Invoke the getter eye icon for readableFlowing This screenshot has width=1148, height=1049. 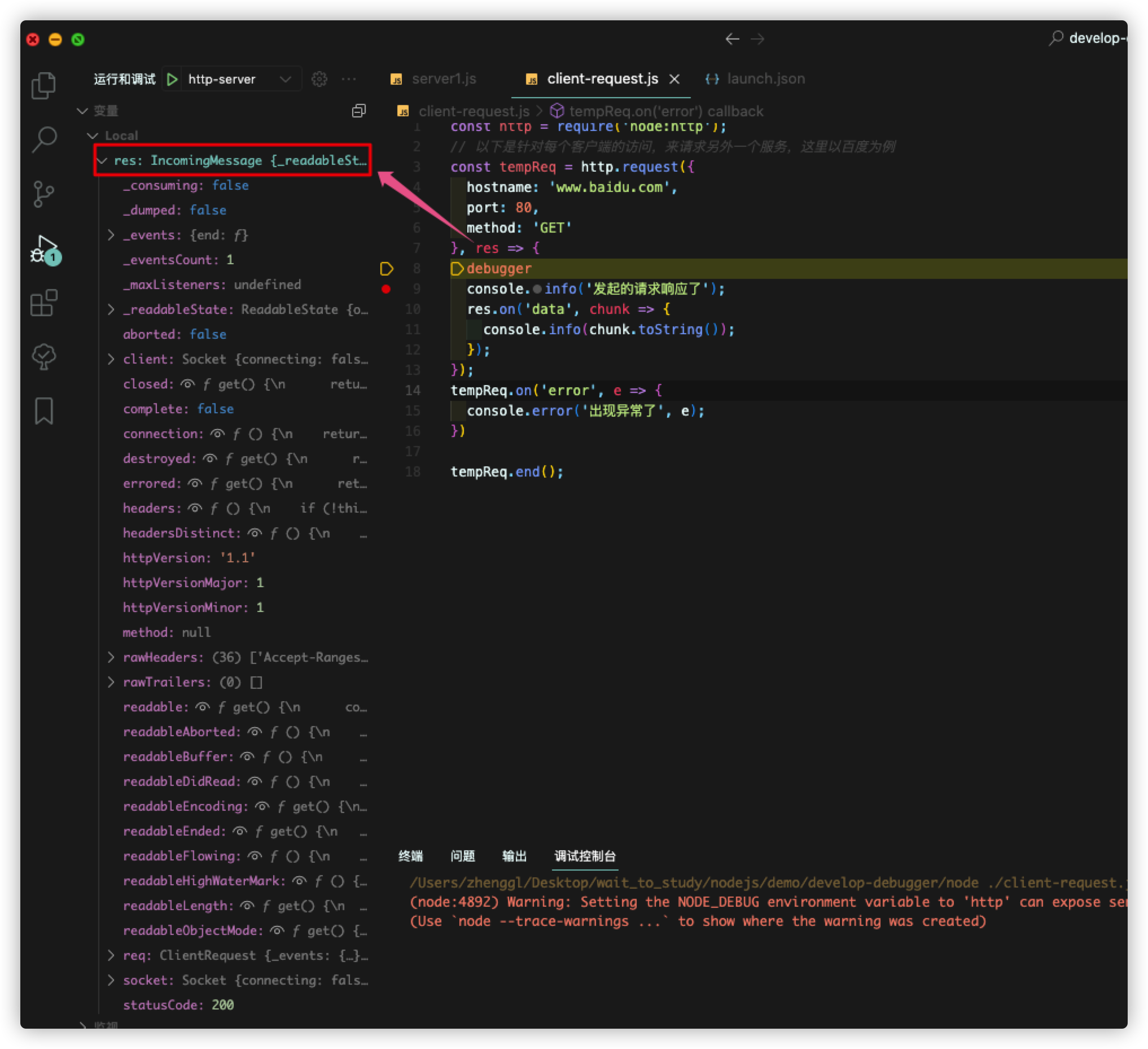(255, 856)
